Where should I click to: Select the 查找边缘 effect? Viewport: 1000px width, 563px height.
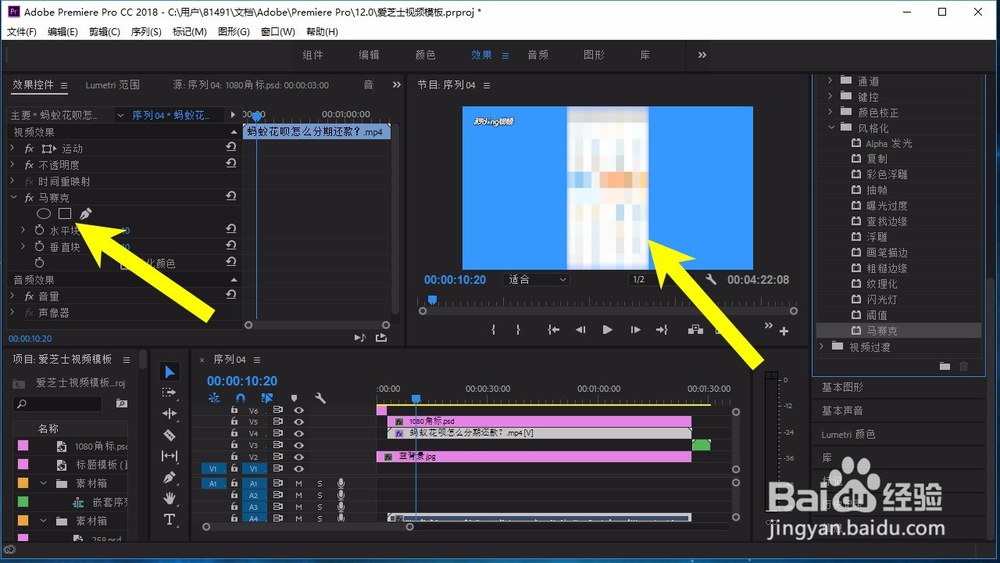click(886, 221)
